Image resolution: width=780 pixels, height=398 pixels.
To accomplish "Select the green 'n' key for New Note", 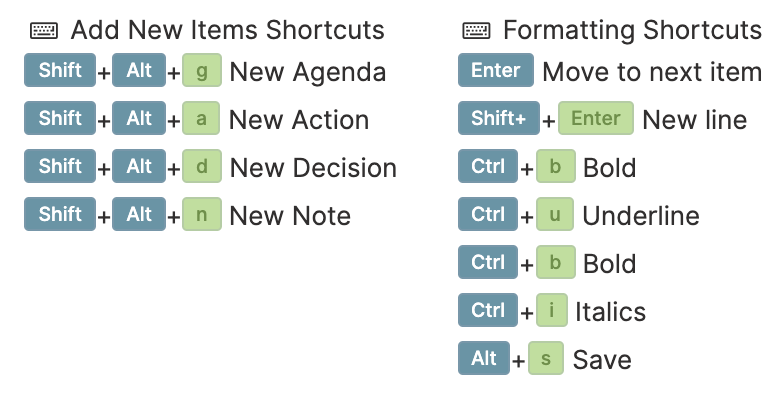I will [x=201, y=214].
